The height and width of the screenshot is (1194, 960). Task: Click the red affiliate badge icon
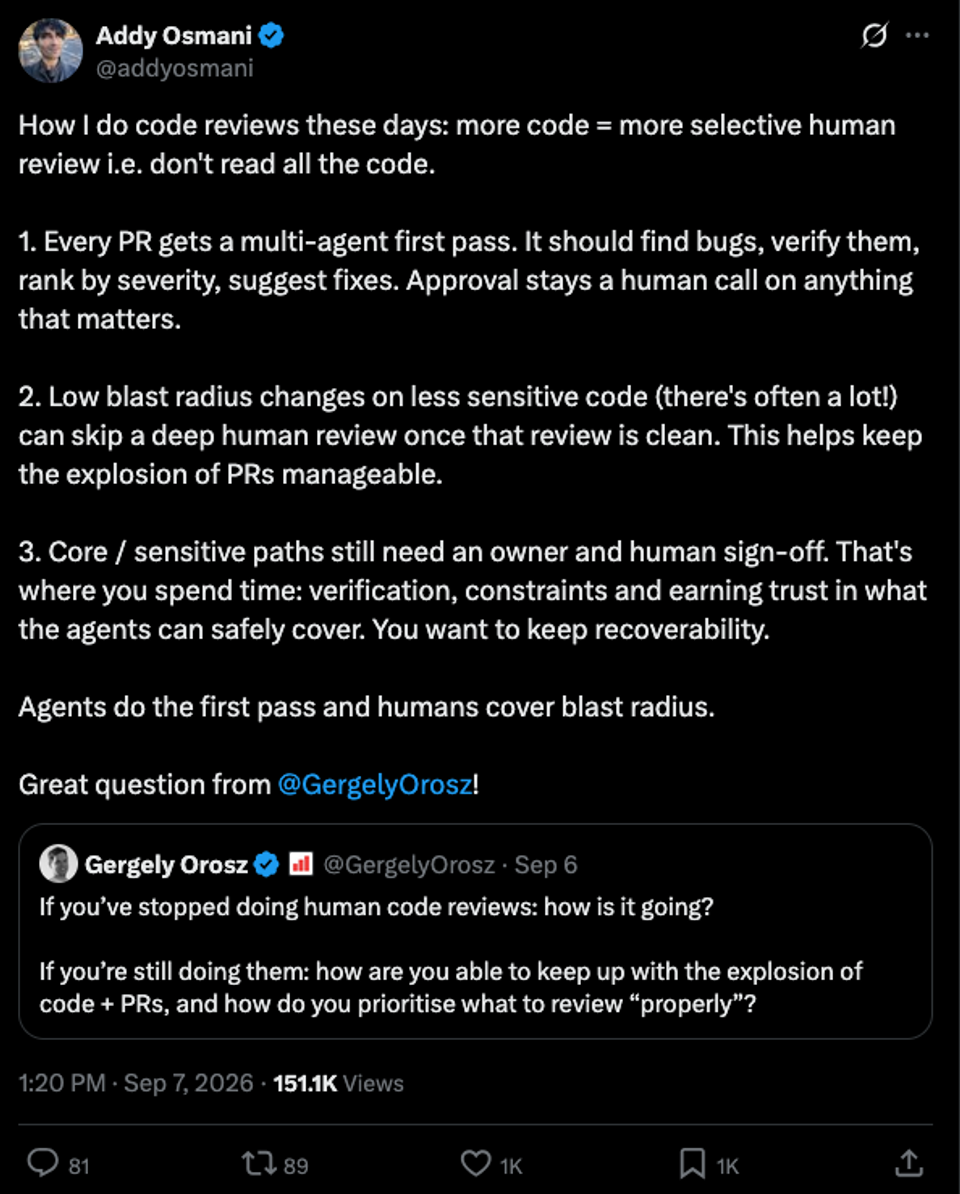(x=301, y=864)
